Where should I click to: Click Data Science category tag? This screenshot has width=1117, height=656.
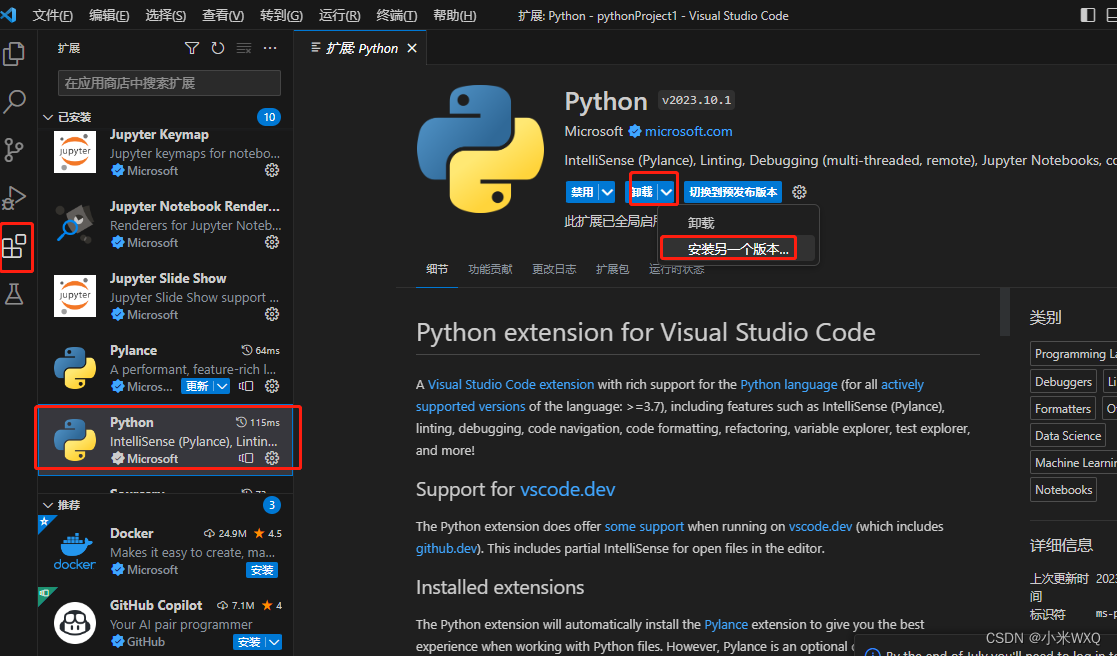pos(1068,436)
